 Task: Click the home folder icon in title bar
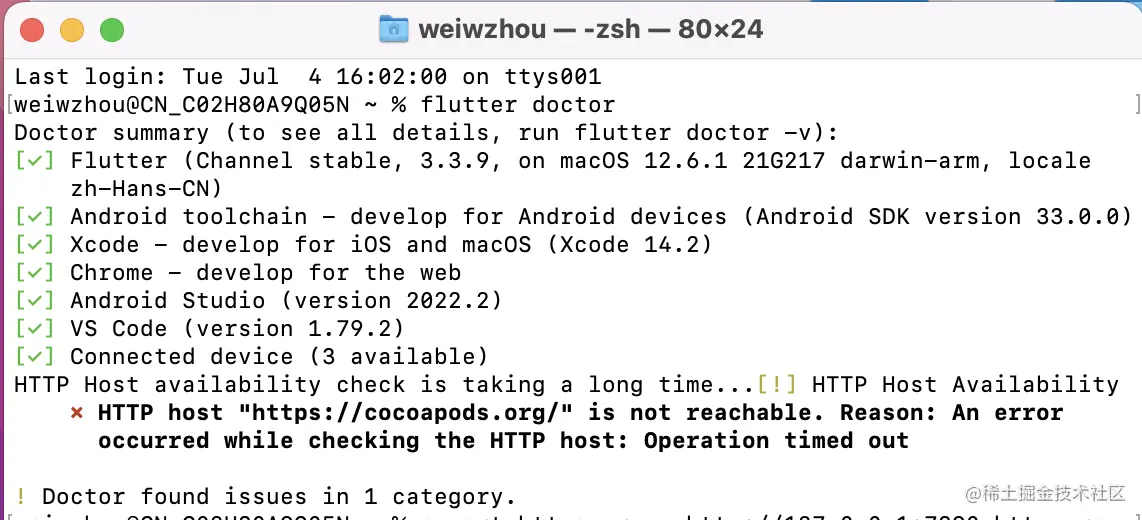click(x=393, y=29)
